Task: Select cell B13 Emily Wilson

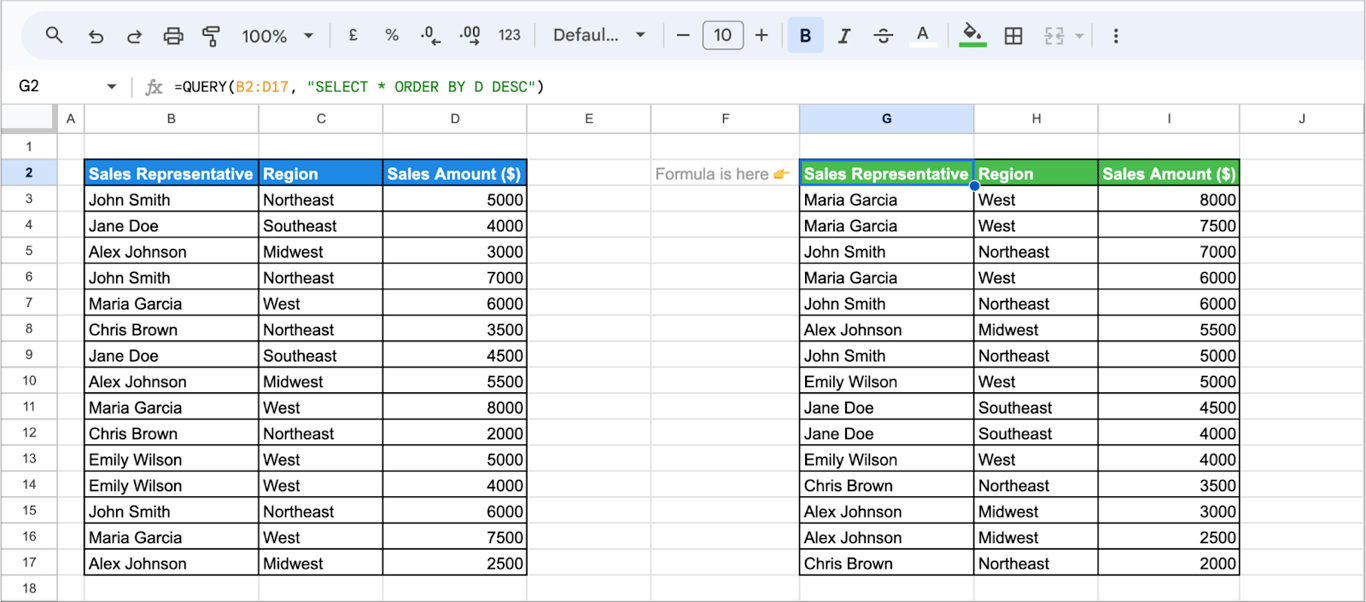Action: tap(172, 459)
